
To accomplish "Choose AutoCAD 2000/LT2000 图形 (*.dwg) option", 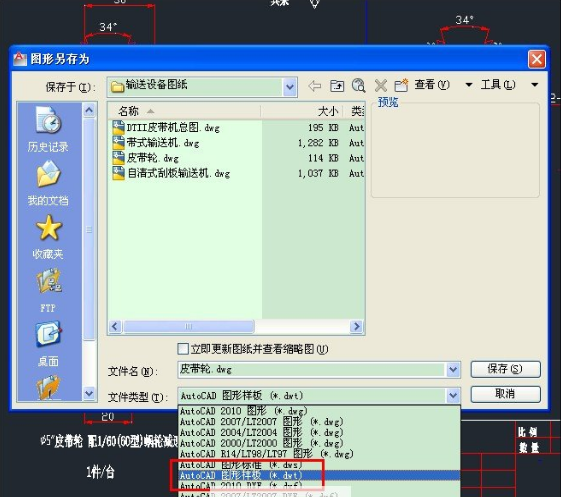I will [319, 443].
